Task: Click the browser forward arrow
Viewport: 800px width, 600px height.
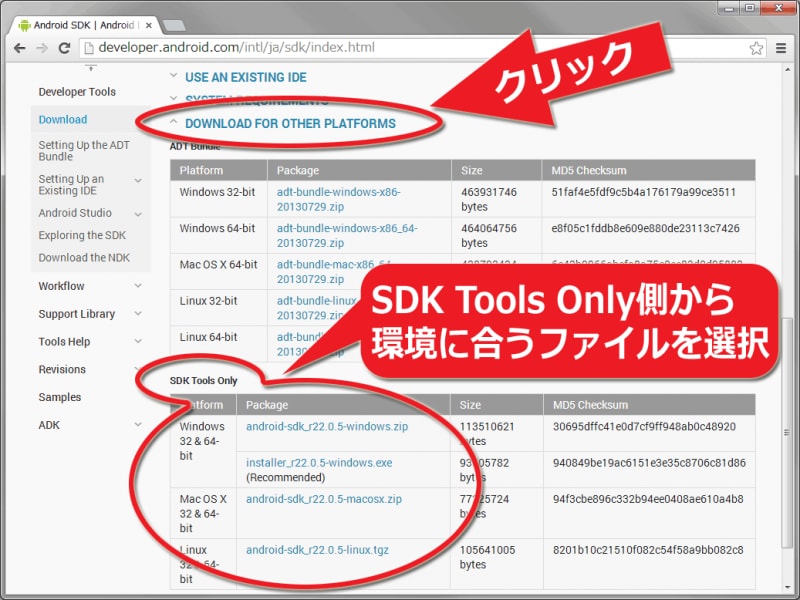Action: (x=43, y=47)
